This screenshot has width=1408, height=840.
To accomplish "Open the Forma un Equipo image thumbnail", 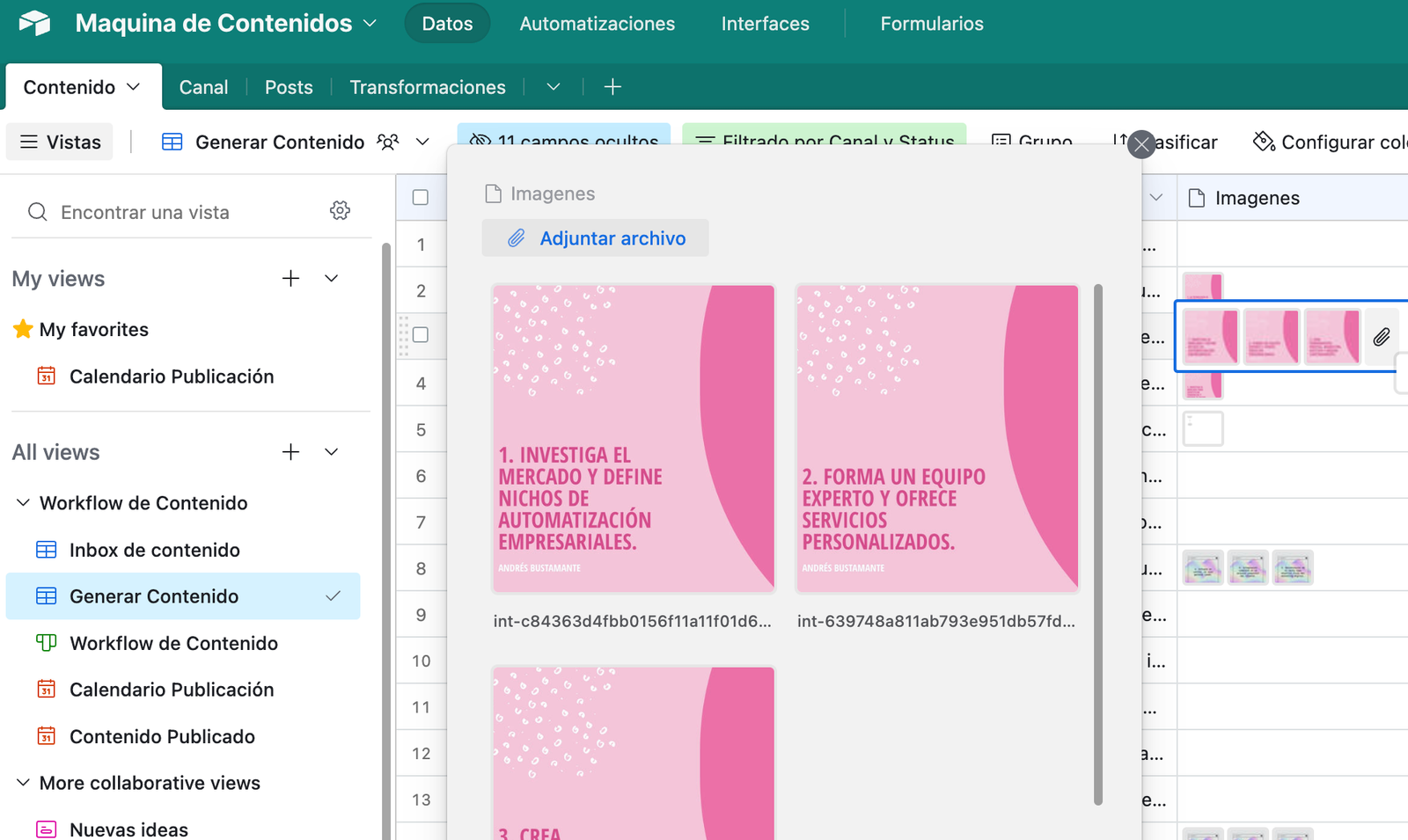I will (x=937, y=438).
